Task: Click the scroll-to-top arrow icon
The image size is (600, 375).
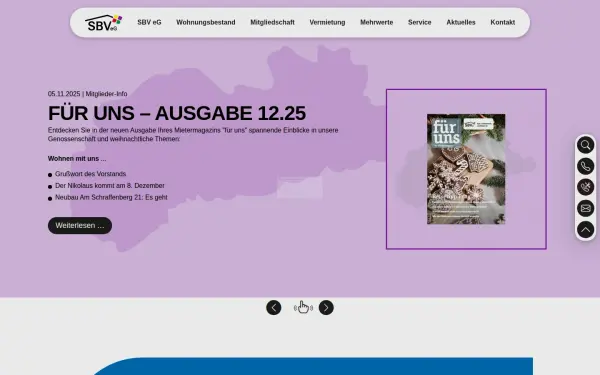Action: coord(585,230)
